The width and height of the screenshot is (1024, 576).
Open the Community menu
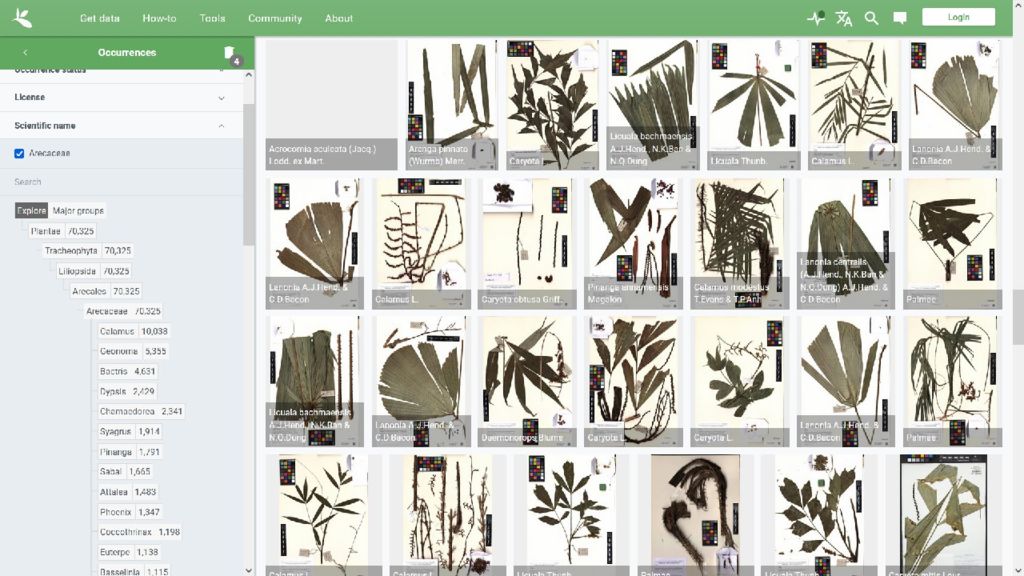(x=275, y=18)
